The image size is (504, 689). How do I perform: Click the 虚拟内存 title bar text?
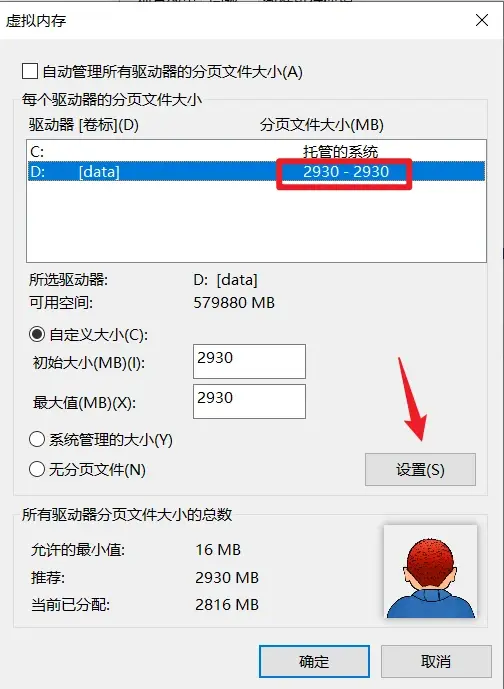click(36, 21)
